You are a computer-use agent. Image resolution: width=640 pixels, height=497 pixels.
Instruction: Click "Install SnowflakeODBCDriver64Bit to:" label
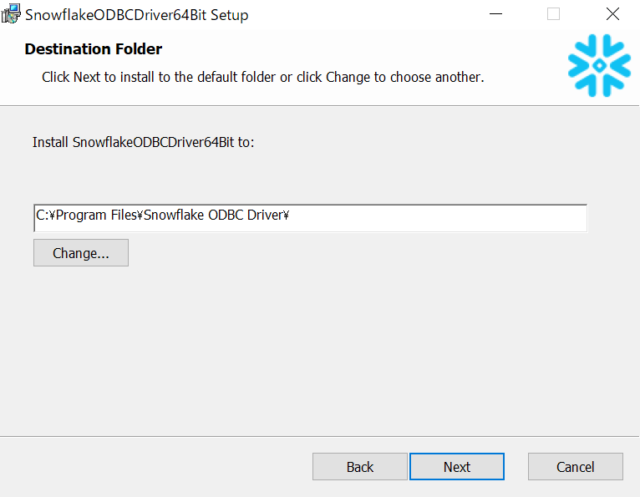pos(143,142)
